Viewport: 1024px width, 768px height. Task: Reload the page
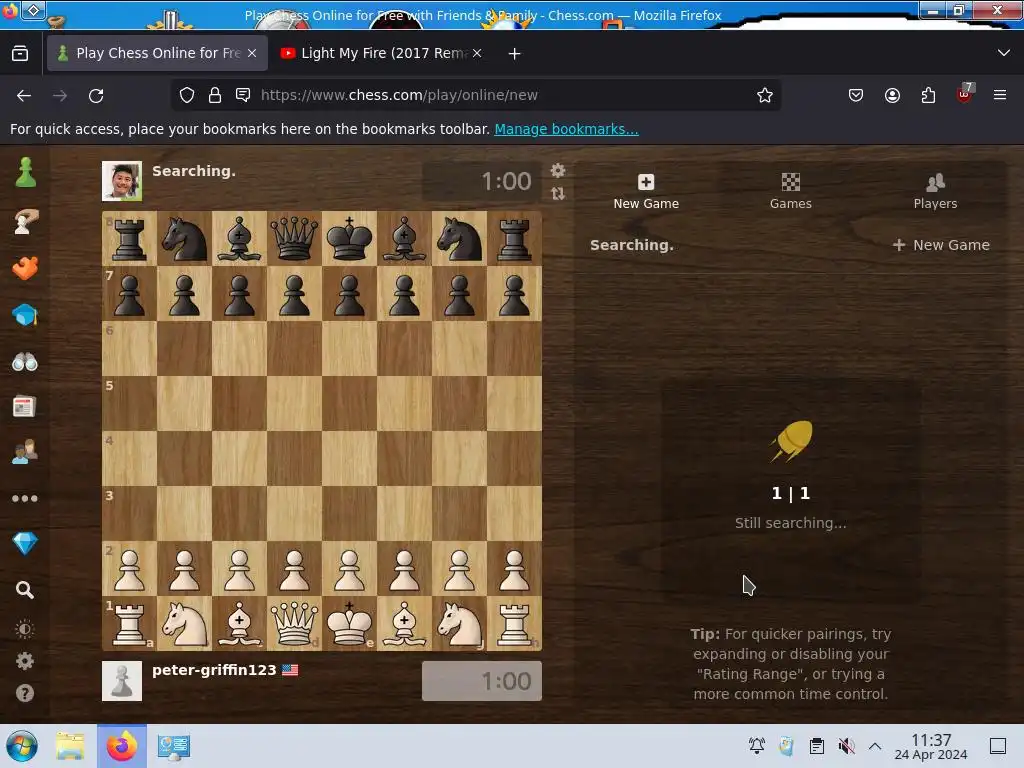[96, 95]
